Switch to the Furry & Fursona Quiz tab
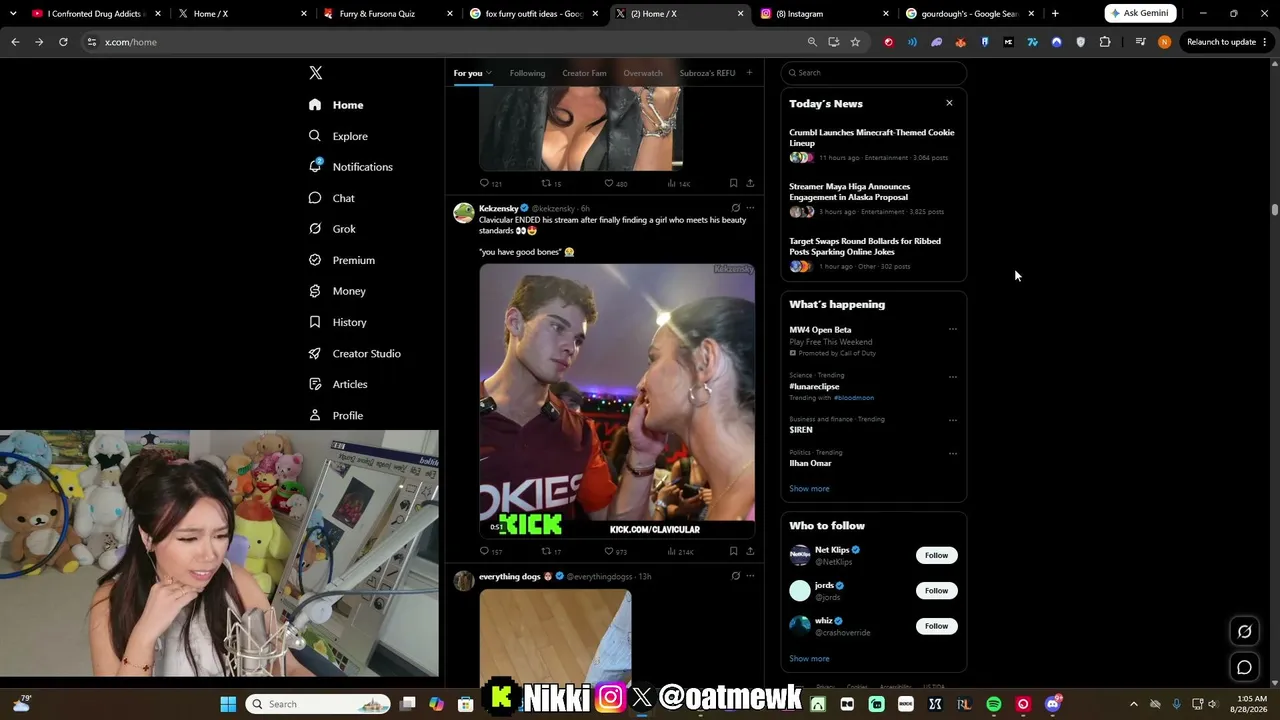 point(387,14)
